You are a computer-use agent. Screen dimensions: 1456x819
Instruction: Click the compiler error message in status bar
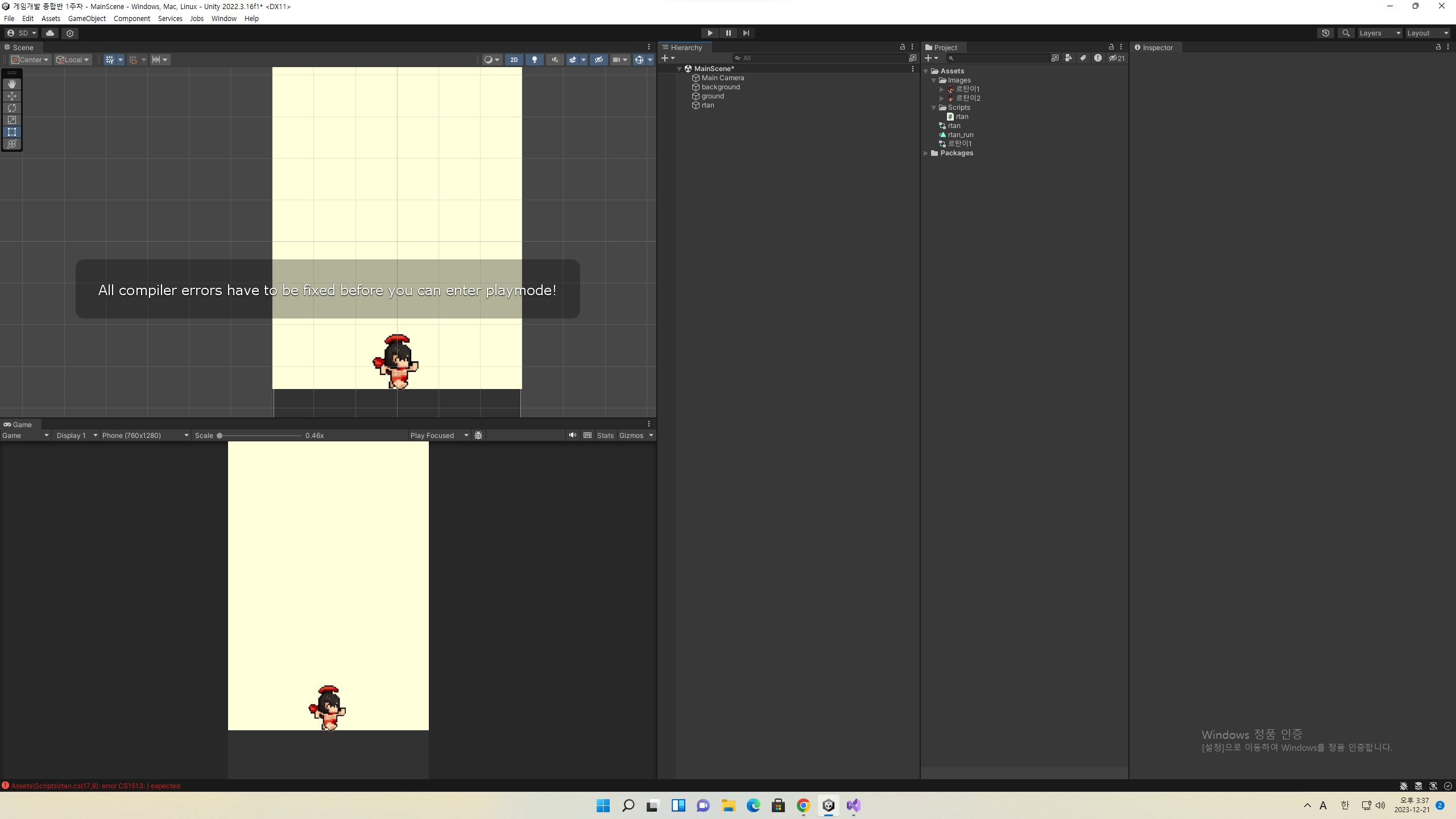click(x=96, y=786)
